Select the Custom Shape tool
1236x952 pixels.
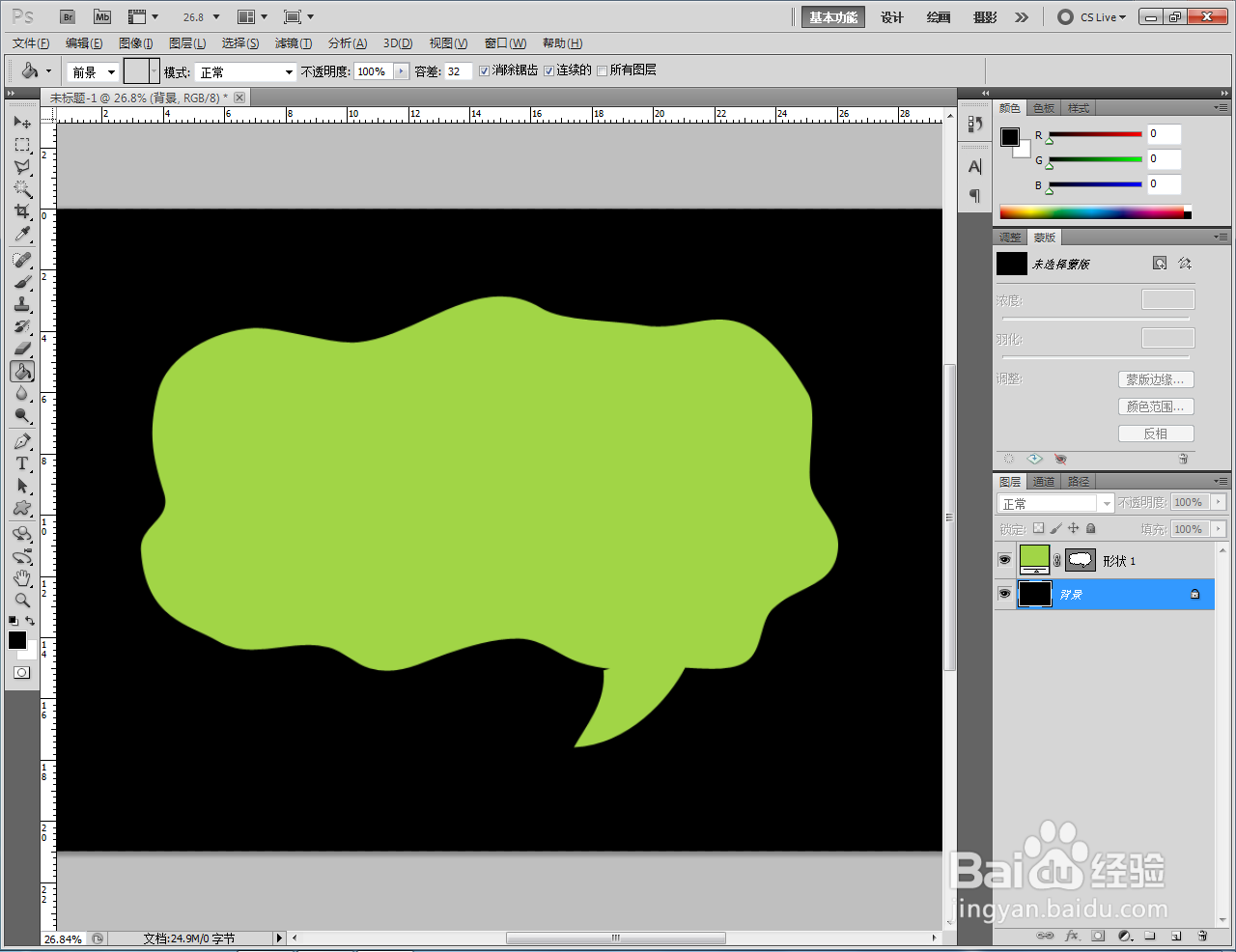[22, 508]
